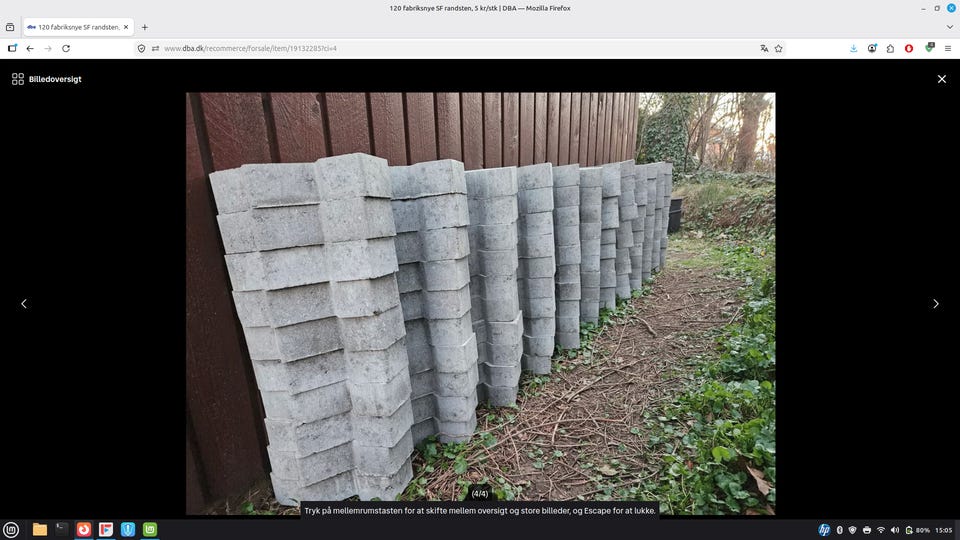Viewport: 960px width, 540px height.
Task: Open the Firefox sidebar toggle icon
Action: (x=12, y=48)
